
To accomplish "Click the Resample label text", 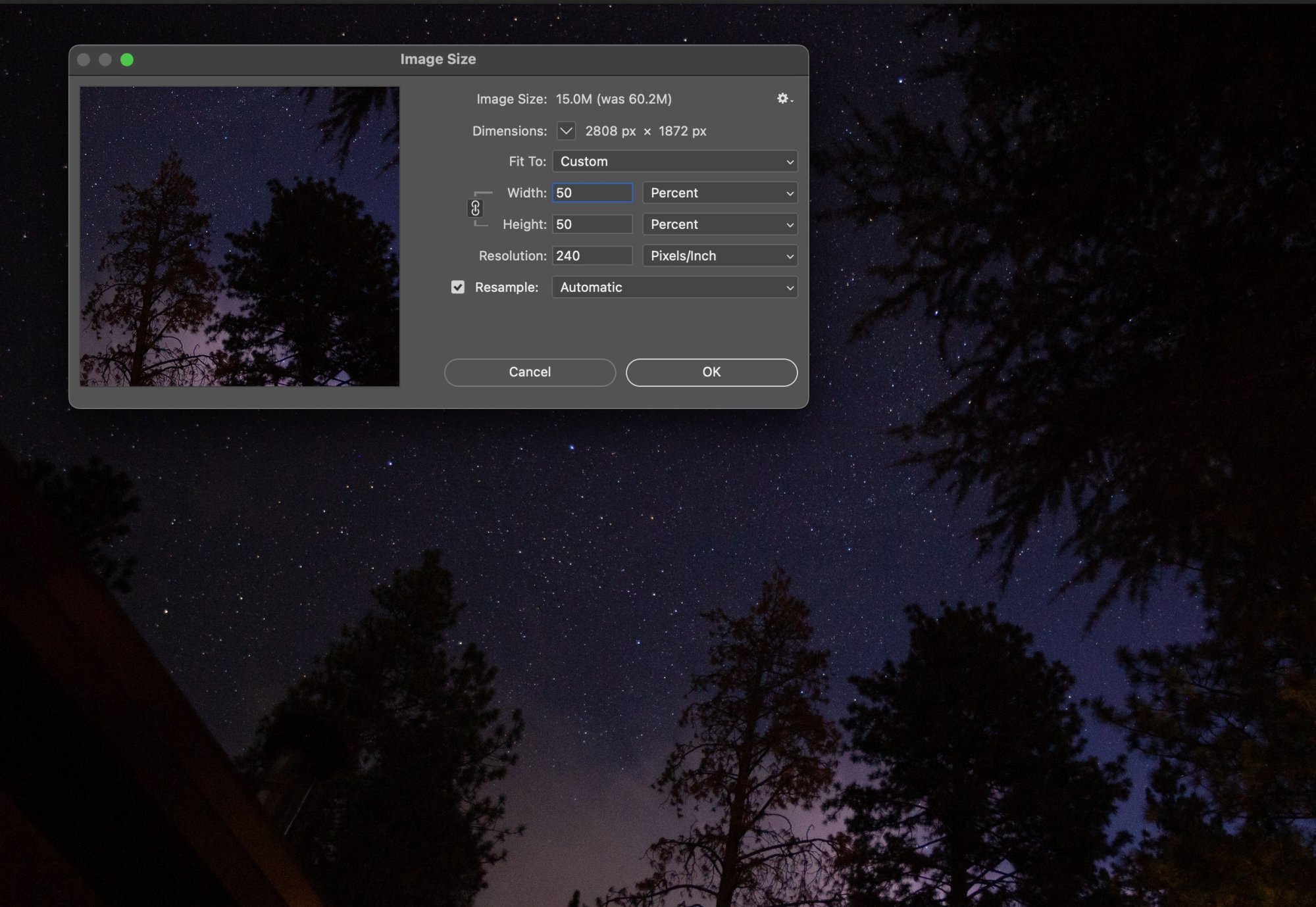I will [x=506, y=287].
